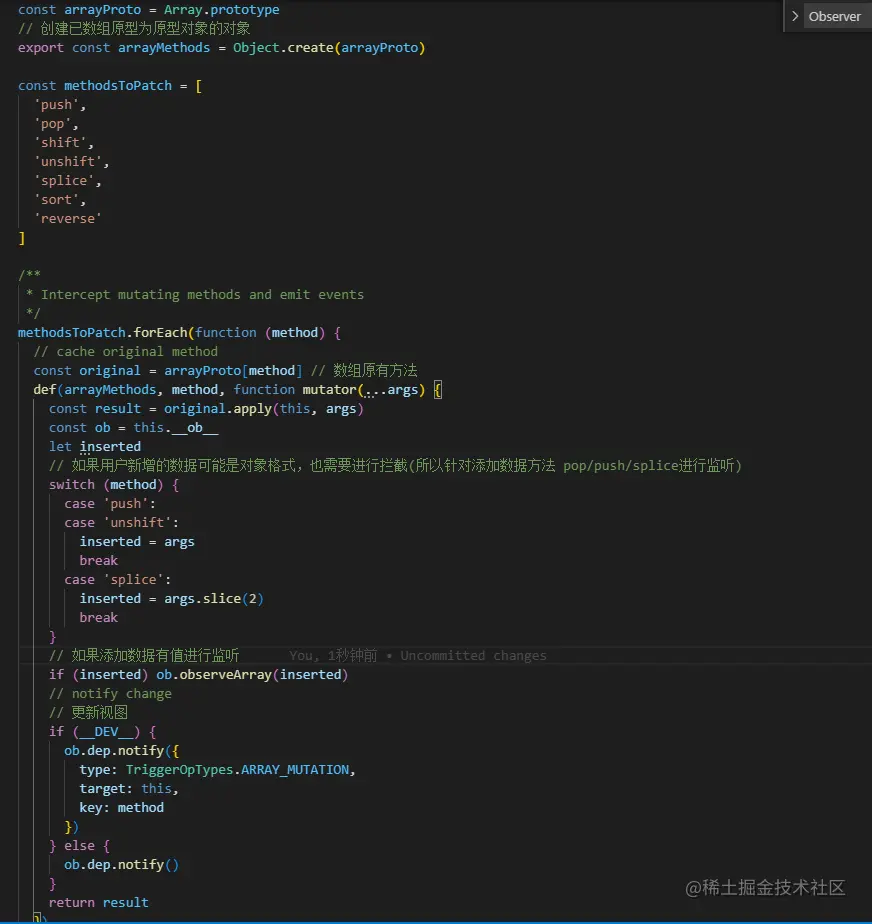Expand the Observer sticky scroll chevron
Screen dimensions: 872x924
795,16
